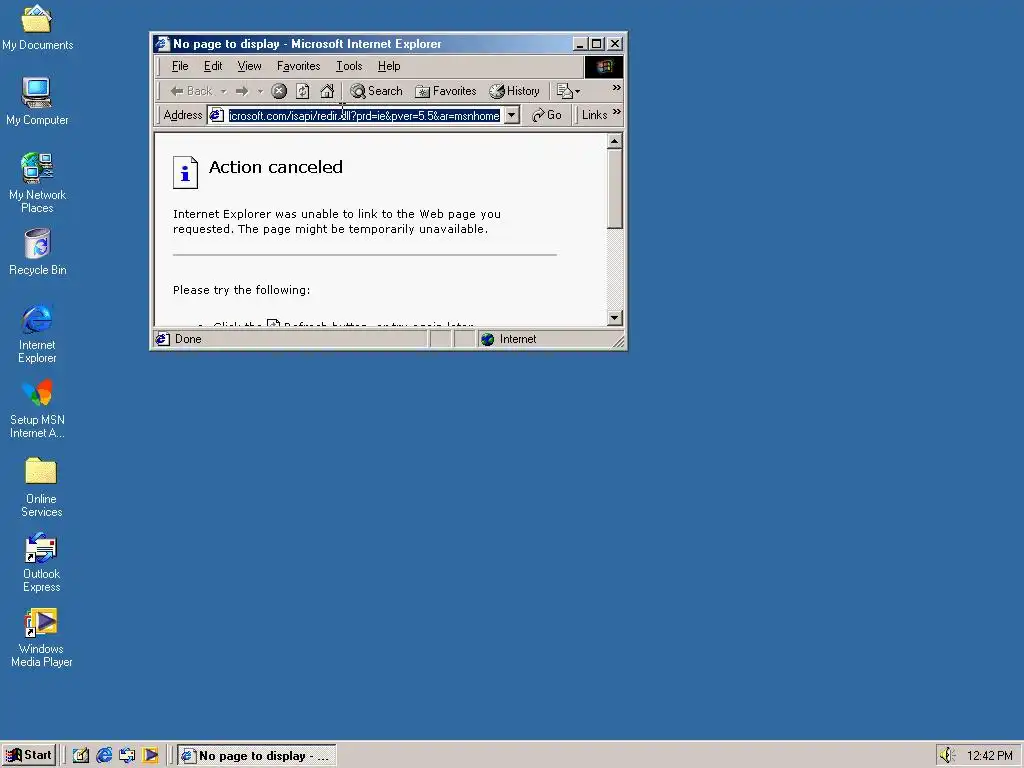Click Show Desktop quick launch icon
The height and width of the screenshot is (768, 1024).
click(80, 756)
